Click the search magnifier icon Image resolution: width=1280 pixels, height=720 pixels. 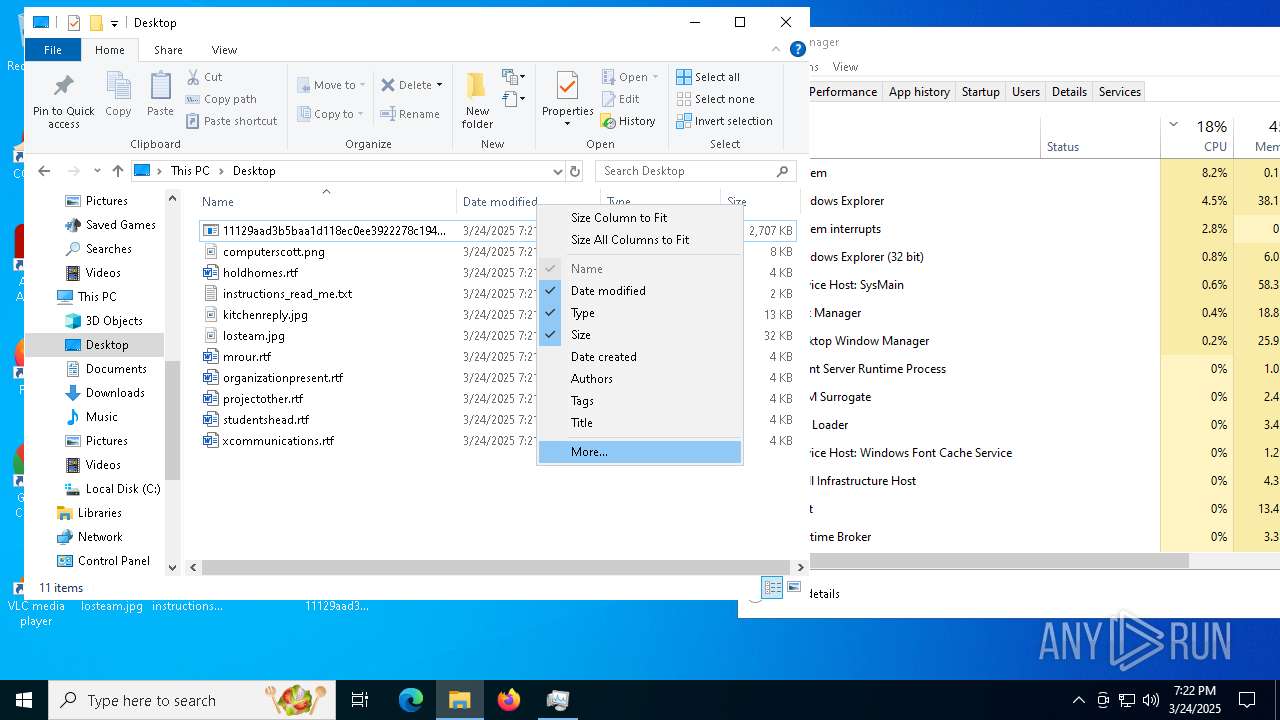tap(783, 171)
